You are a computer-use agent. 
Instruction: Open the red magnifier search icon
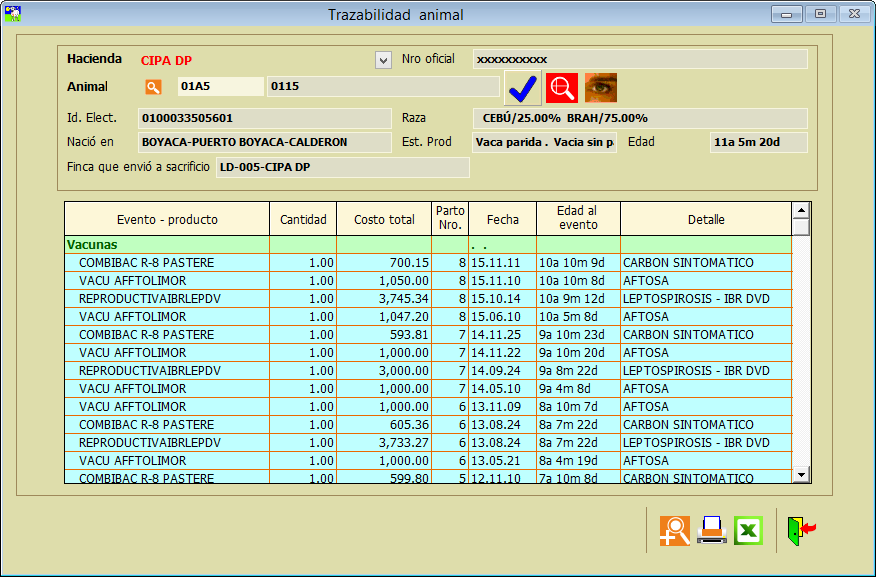coord(562,88)
